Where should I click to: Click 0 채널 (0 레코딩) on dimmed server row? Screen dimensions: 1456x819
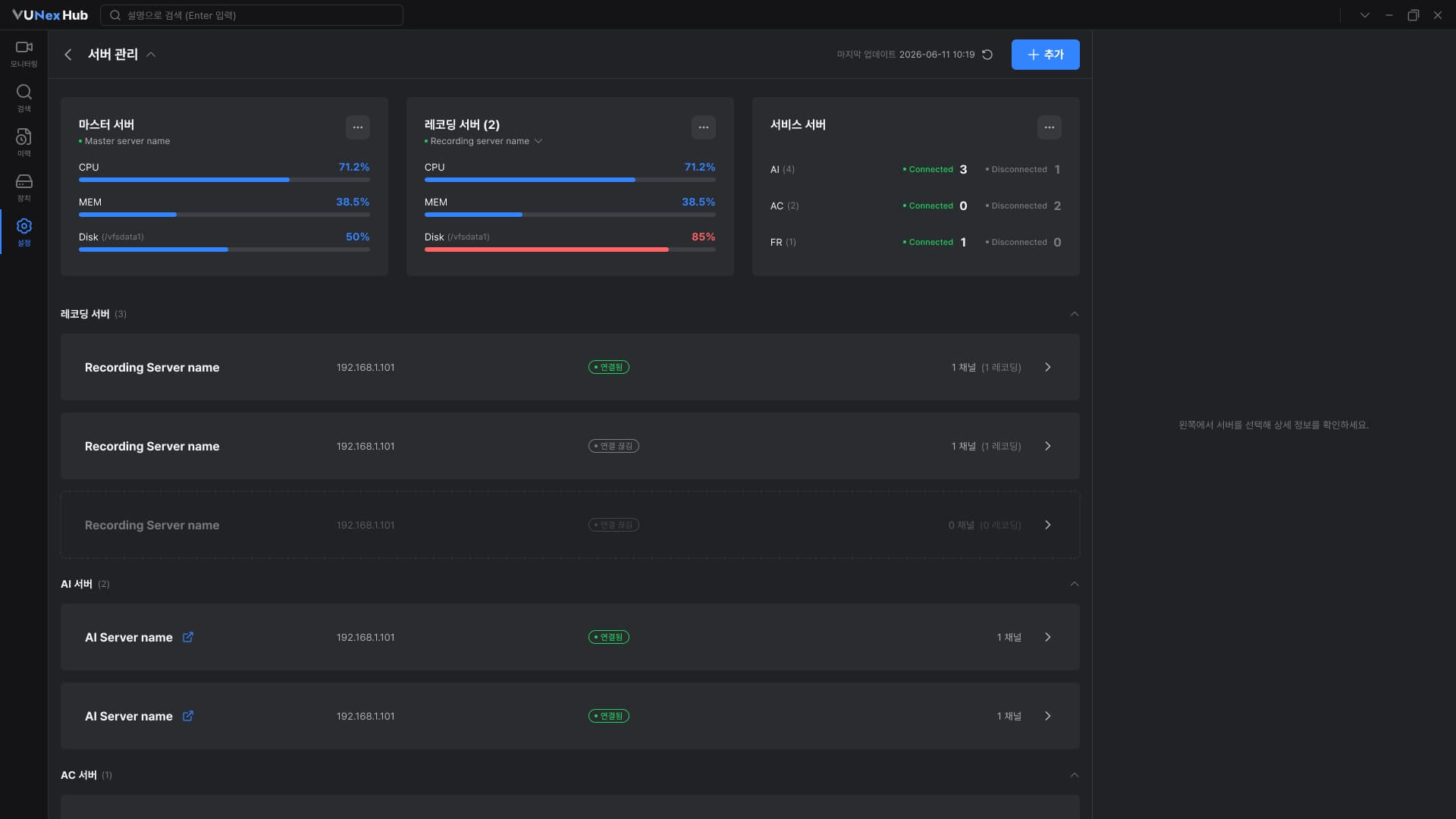(984, 525)
